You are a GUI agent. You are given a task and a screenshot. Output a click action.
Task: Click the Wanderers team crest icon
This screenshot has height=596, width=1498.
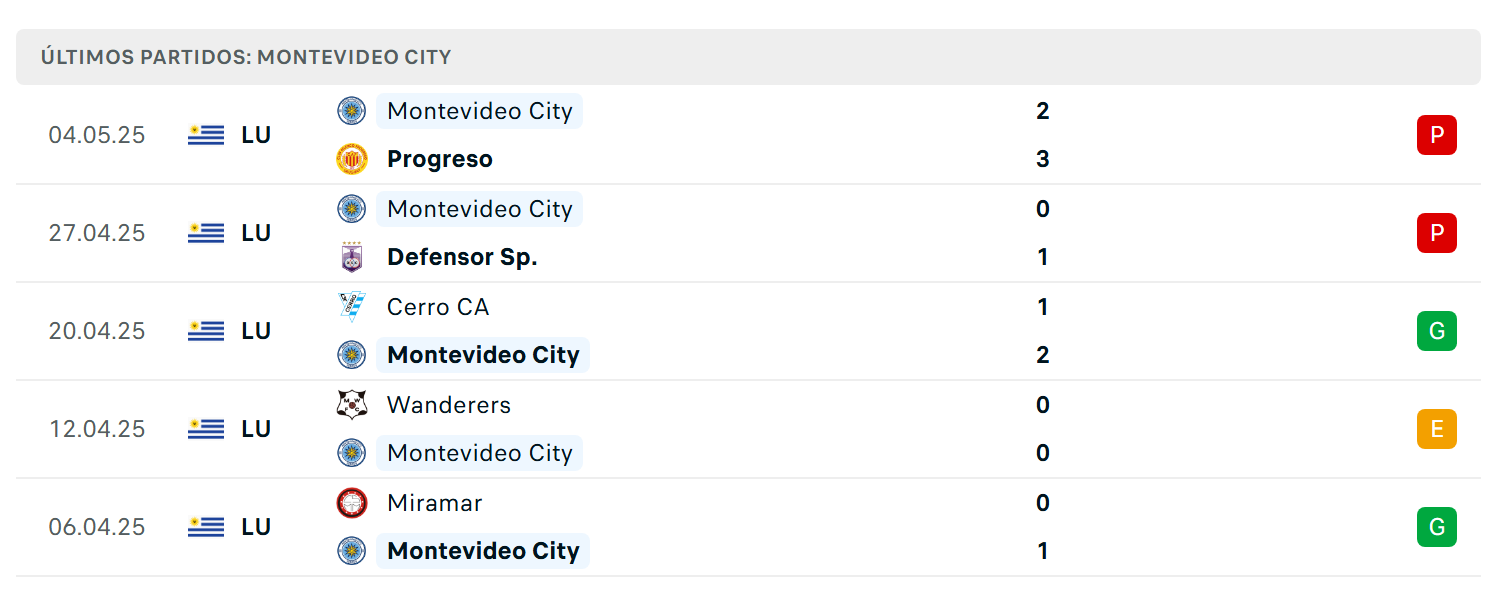click(351, 405)
